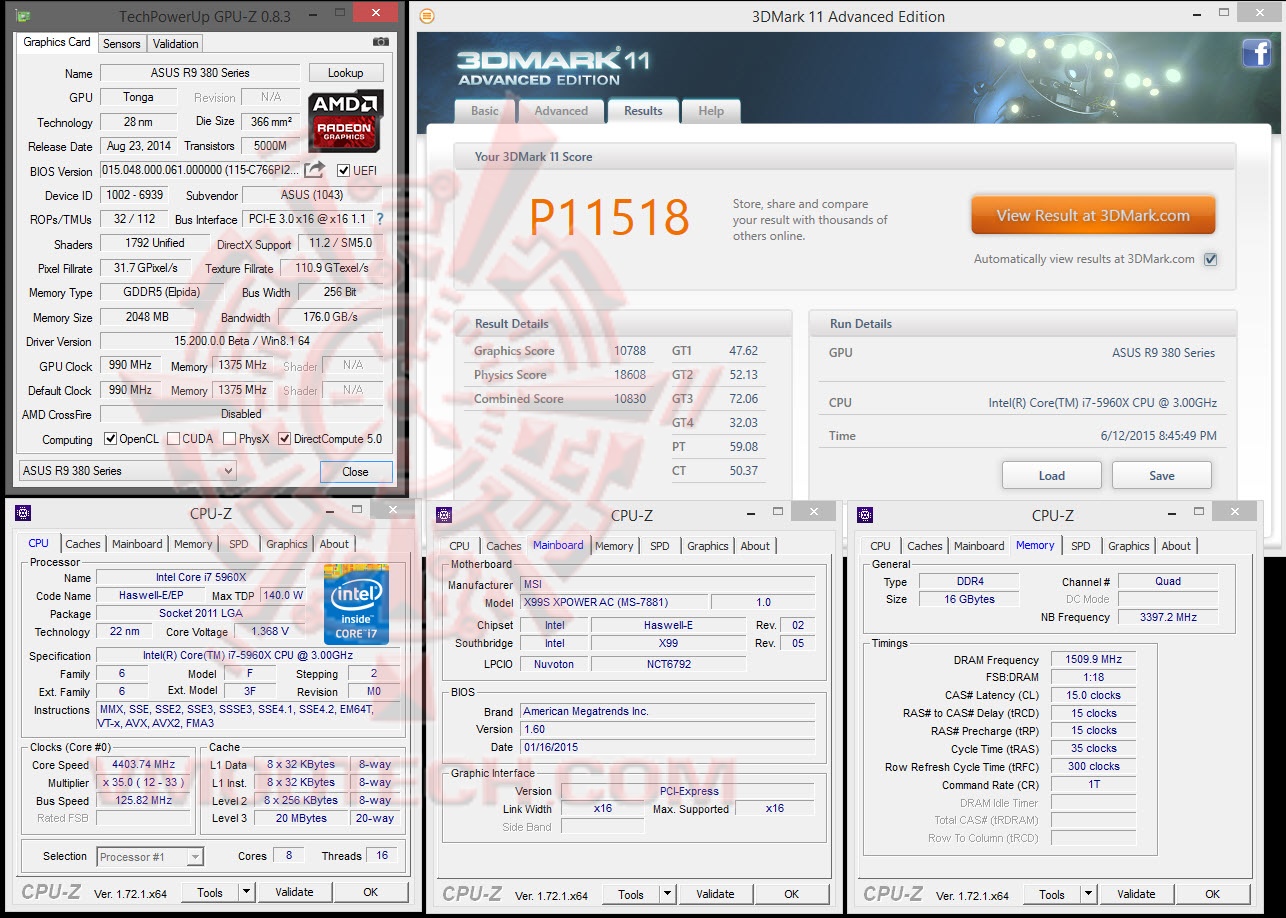Click the BIOS save/share arrow icon in GPU-Z
Image resolution: width=1286 pixels, height=918 pixels.
(x=315, y=170)
